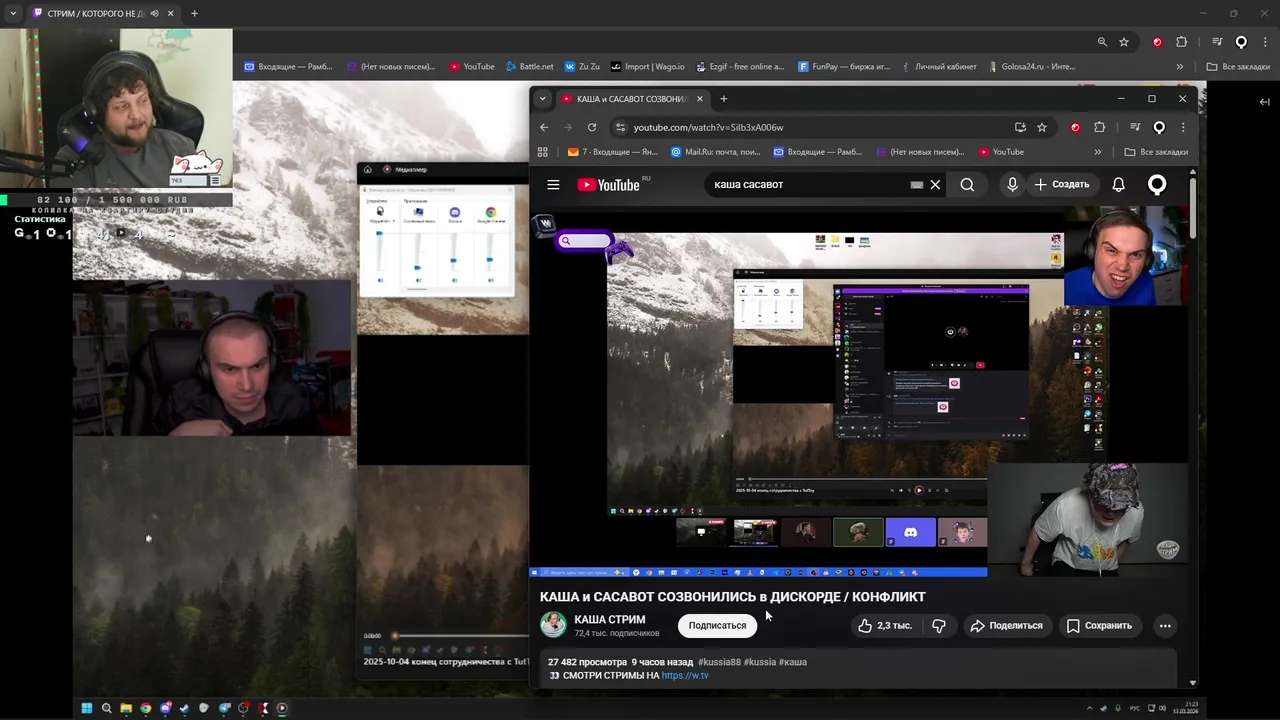Open the zoom magnifier icon in the back Chrome address bar
The width and height of the screenshot is (1280, 720).
coord(1102,42)
